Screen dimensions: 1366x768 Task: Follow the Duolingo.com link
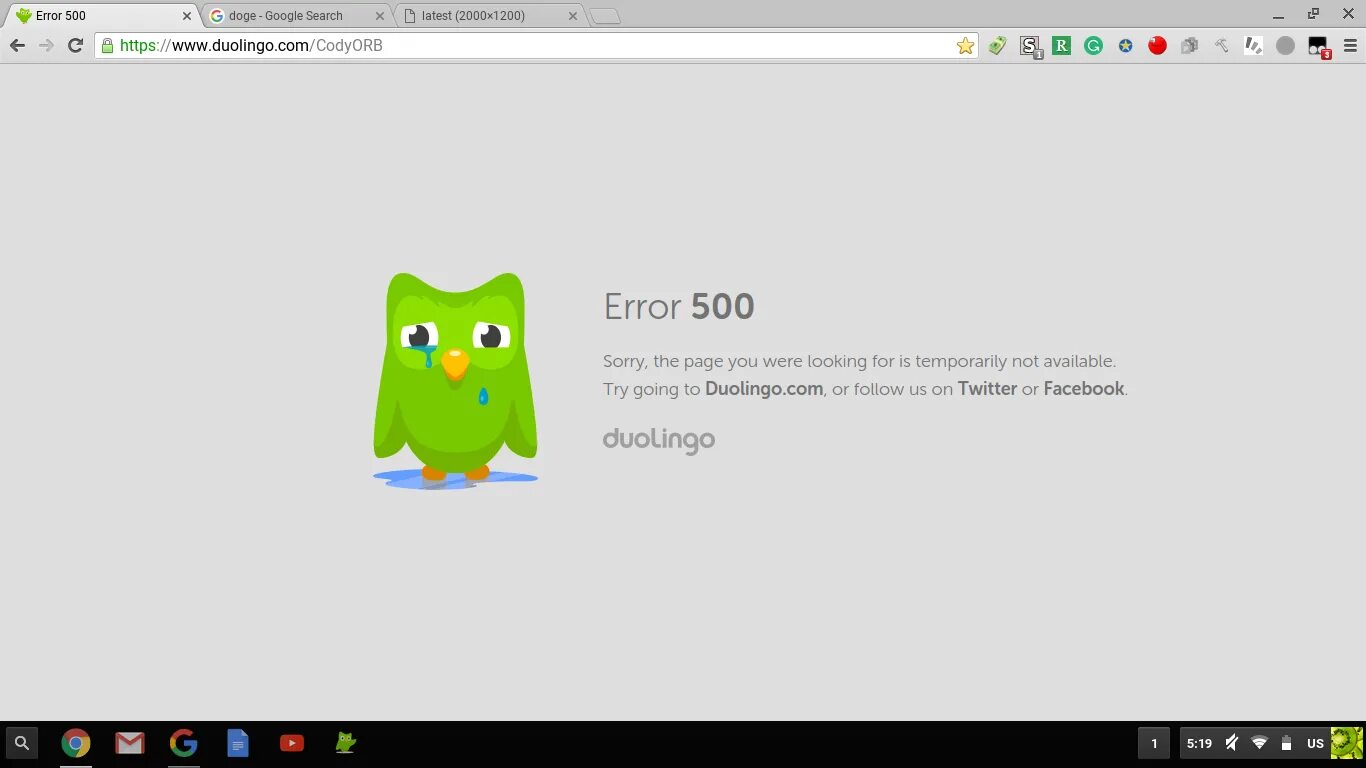(x=764, y=389)
